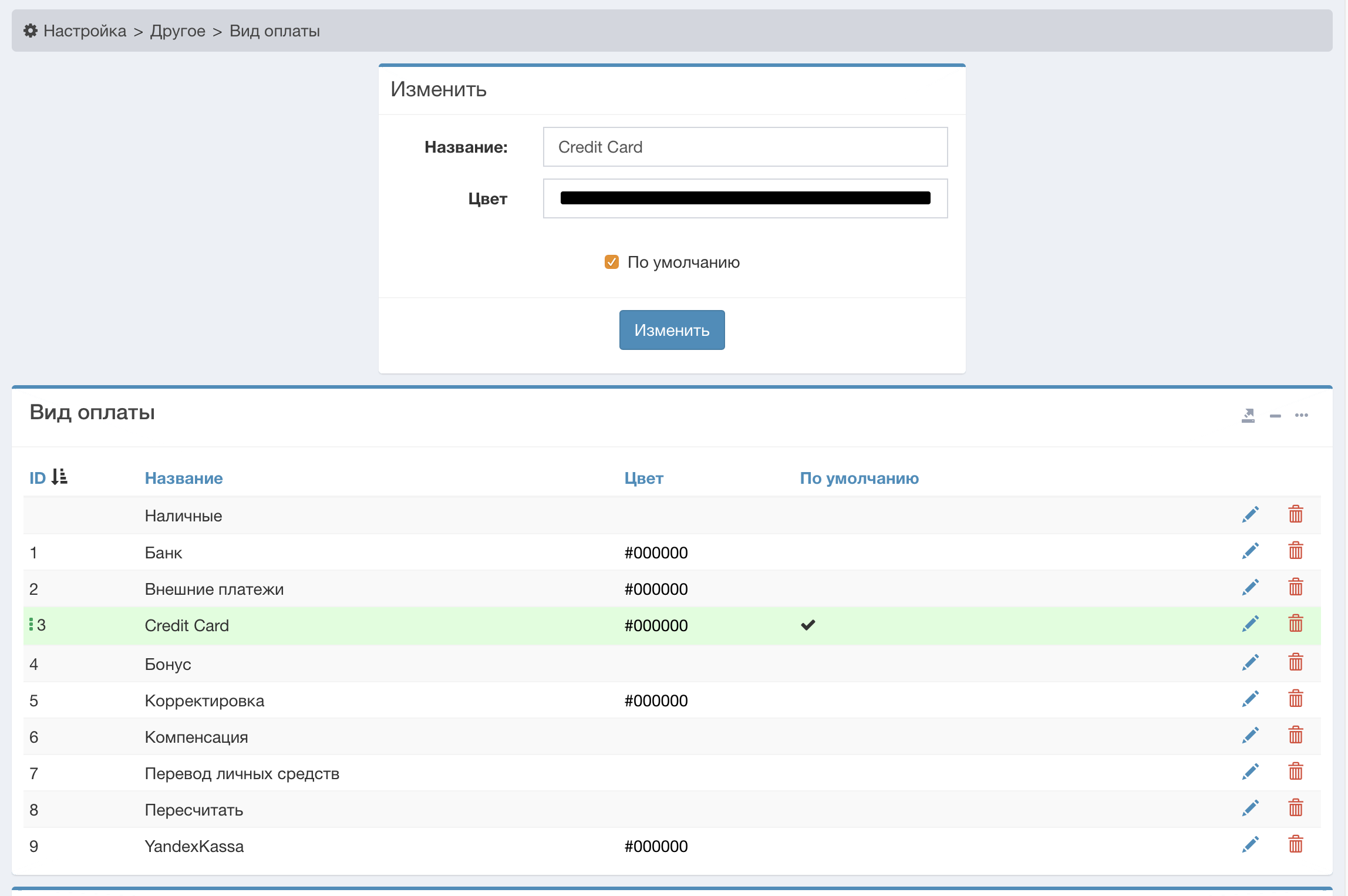Edit the Компенсация entry
The image size is (1348, 896).
point(1250,736)
